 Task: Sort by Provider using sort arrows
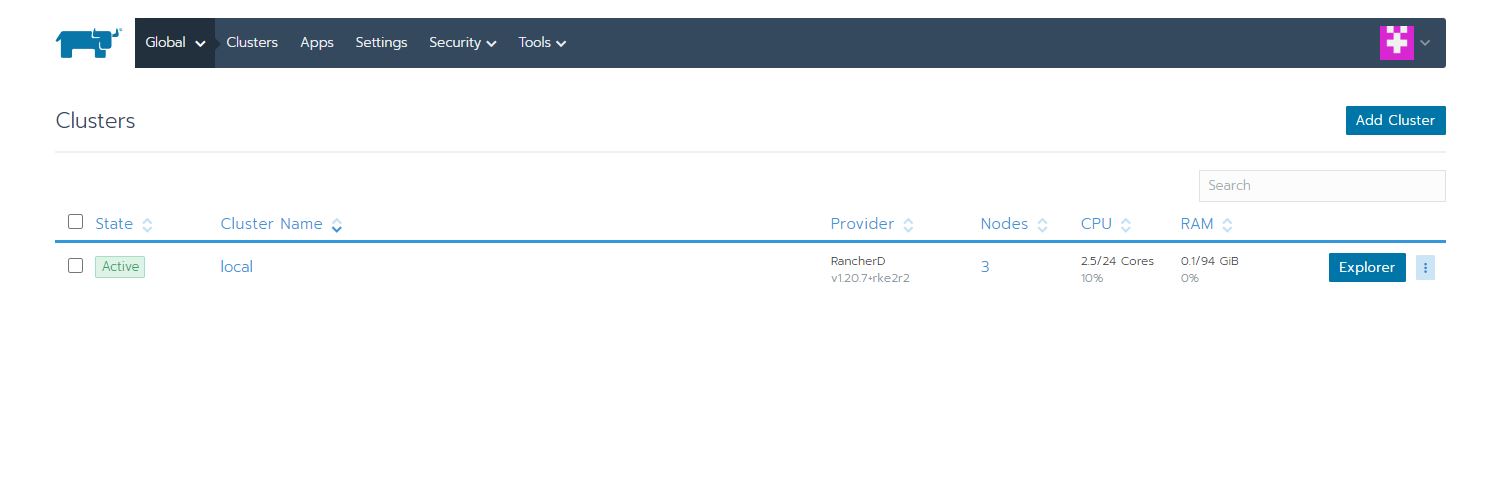pyautogui.click(x=908, y=225)
